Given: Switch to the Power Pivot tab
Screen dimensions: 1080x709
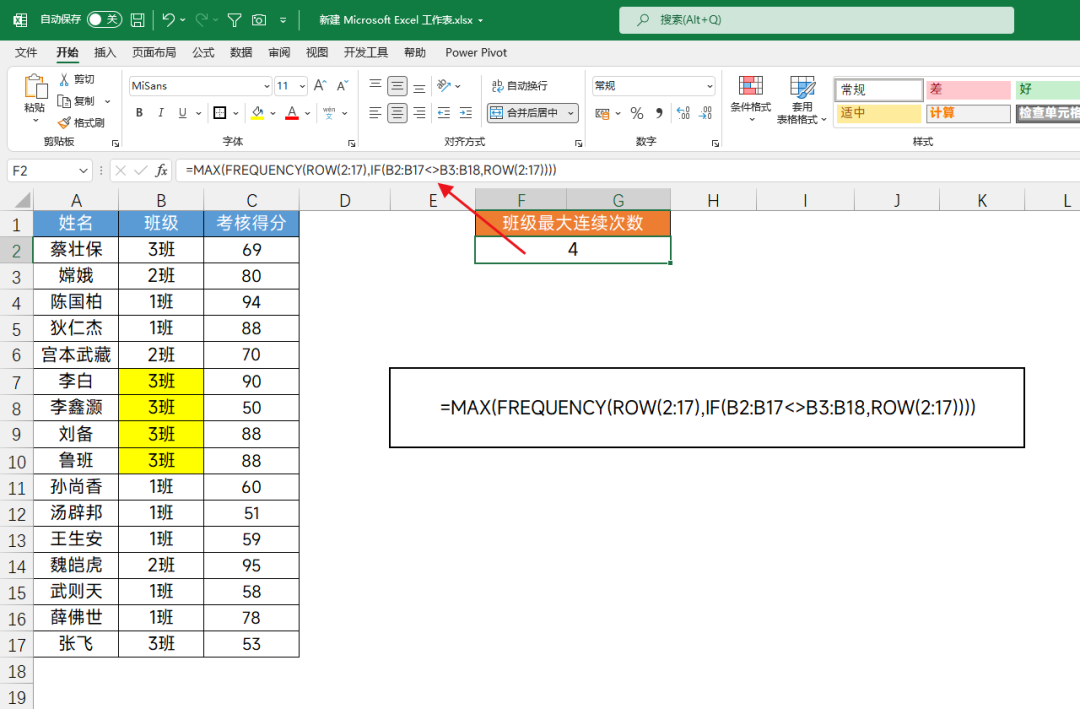Looking at the screenshot, I should coord(476,53).
